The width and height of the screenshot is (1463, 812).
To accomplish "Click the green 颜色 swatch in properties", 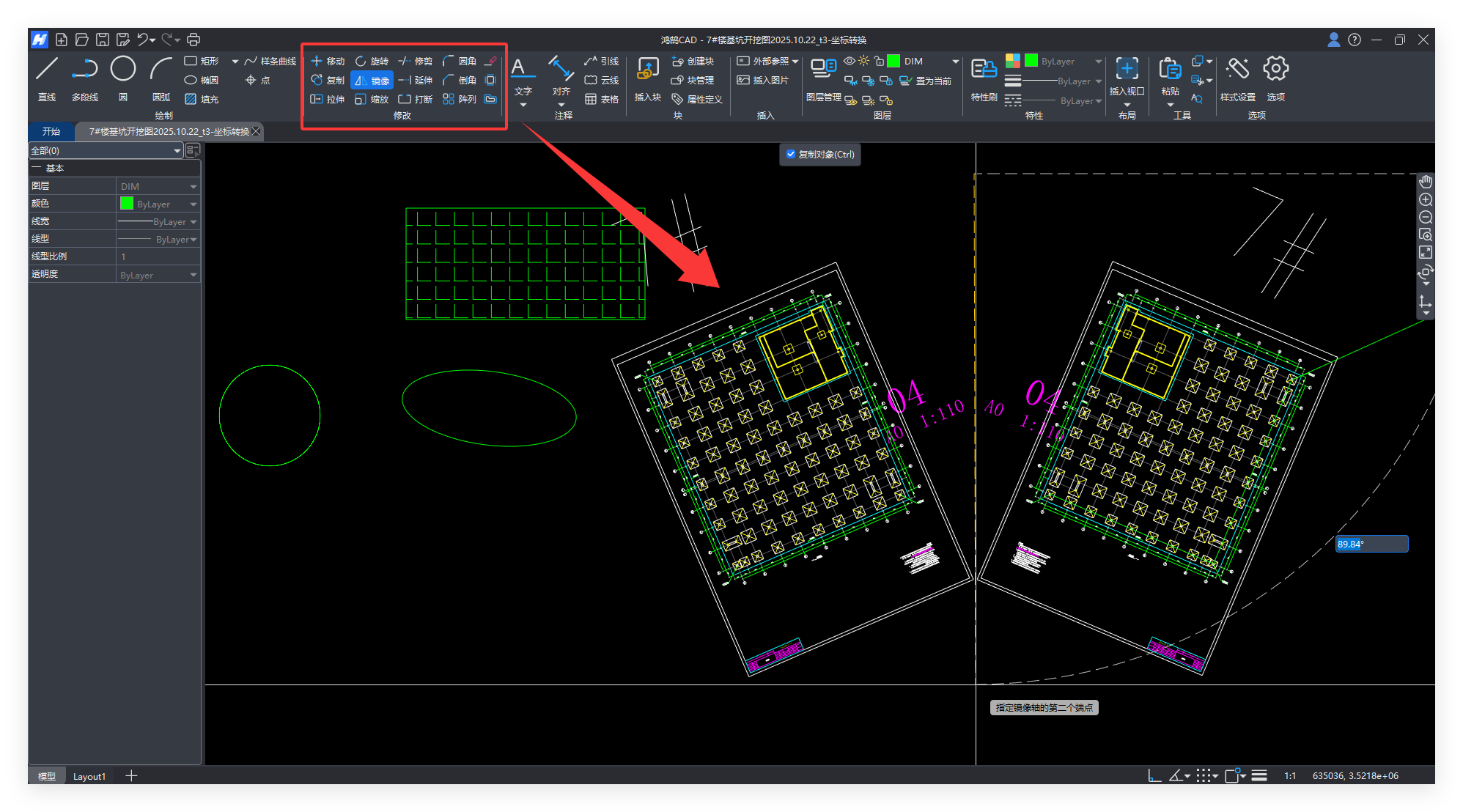I will [127, 204].
